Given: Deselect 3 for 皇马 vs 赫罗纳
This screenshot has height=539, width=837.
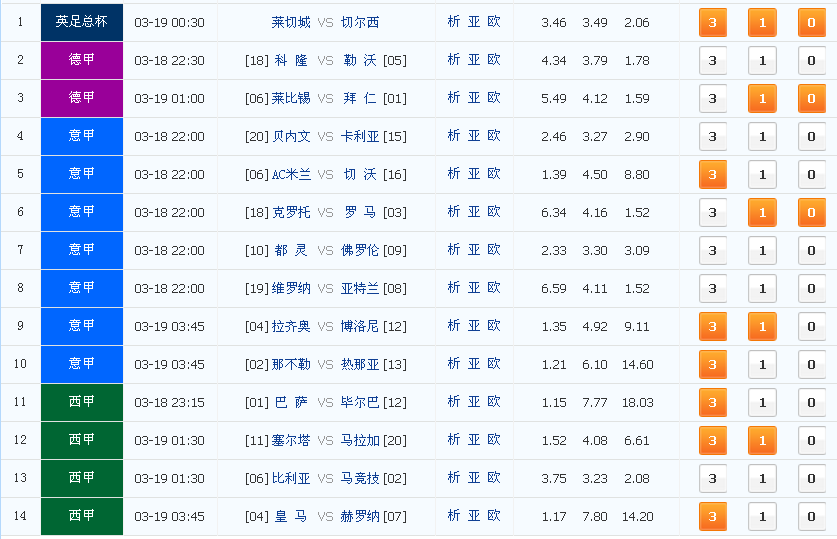Looking at the screenshot, I should coord(713,517).
